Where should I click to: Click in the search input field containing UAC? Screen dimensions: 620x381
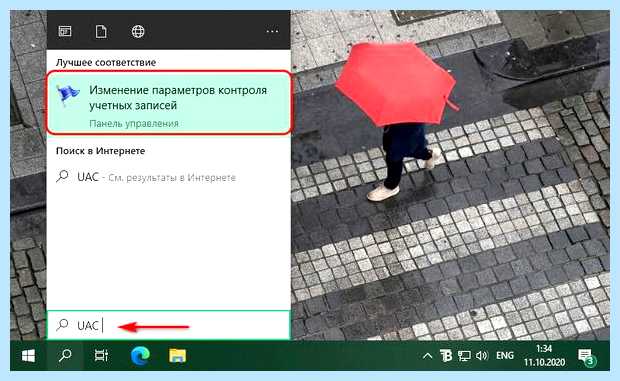tap(168, 325)
